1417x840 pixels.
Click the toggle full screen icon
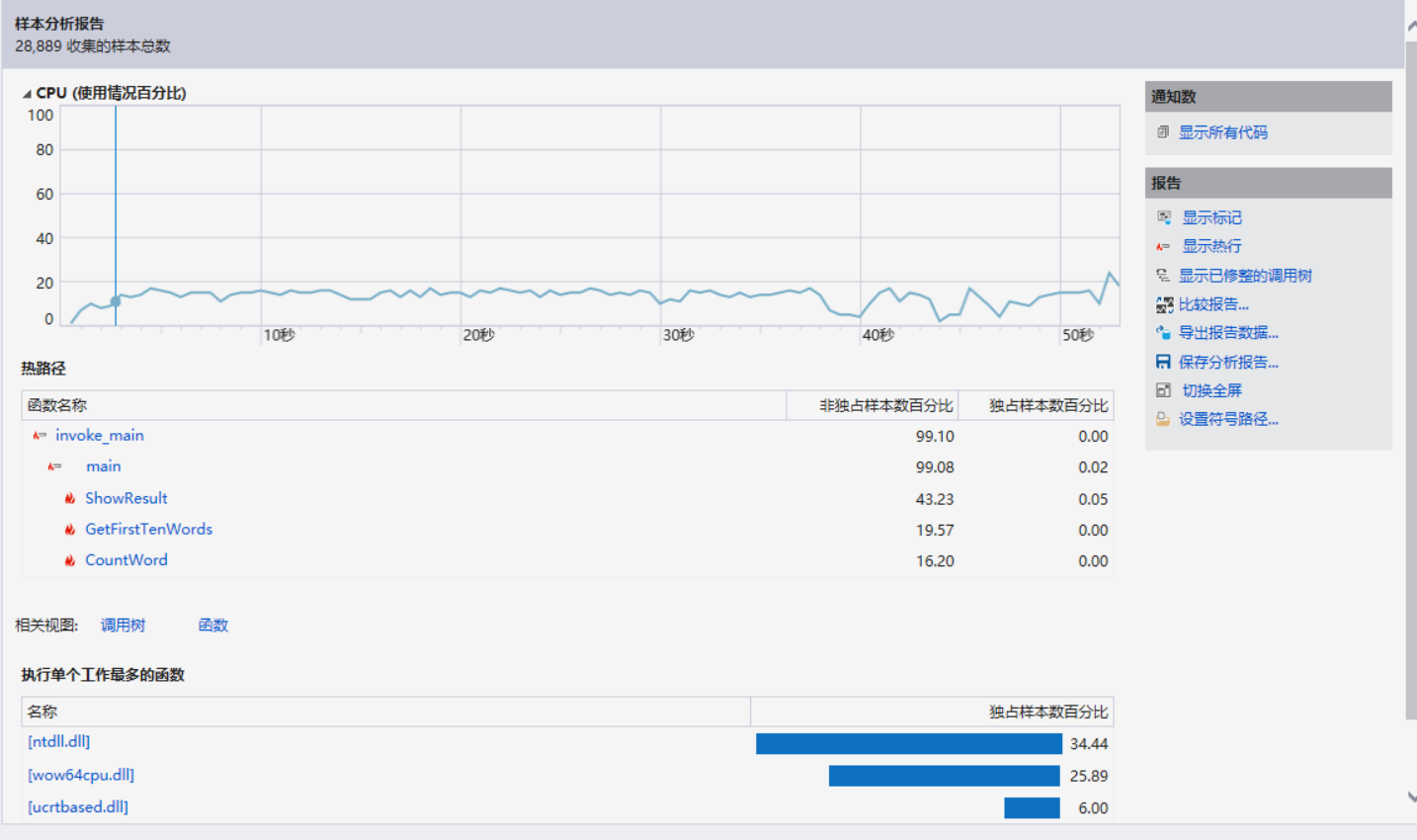click(x=1163, y=390)
